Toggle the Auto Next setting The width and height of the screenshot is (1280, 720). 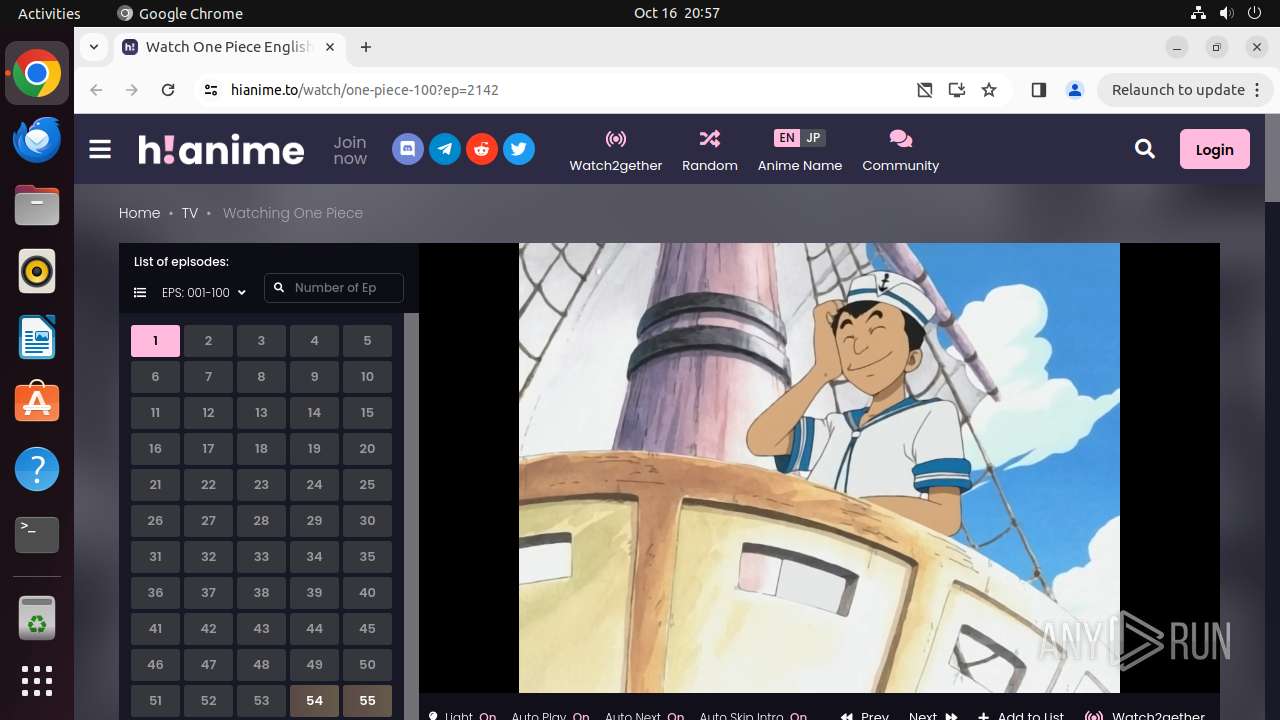pos(645,716)
